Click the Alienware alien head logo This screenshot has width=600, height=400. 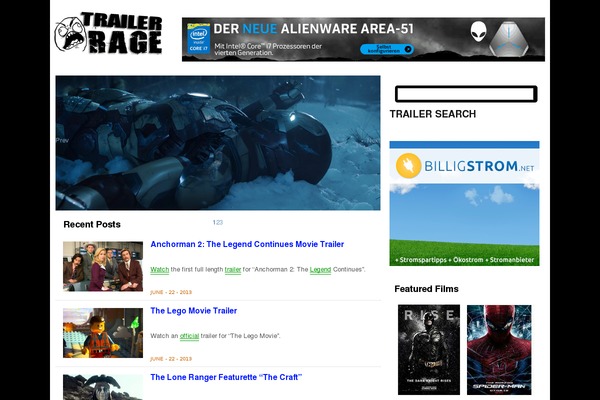pyautogui.click(x=478, y=32)
